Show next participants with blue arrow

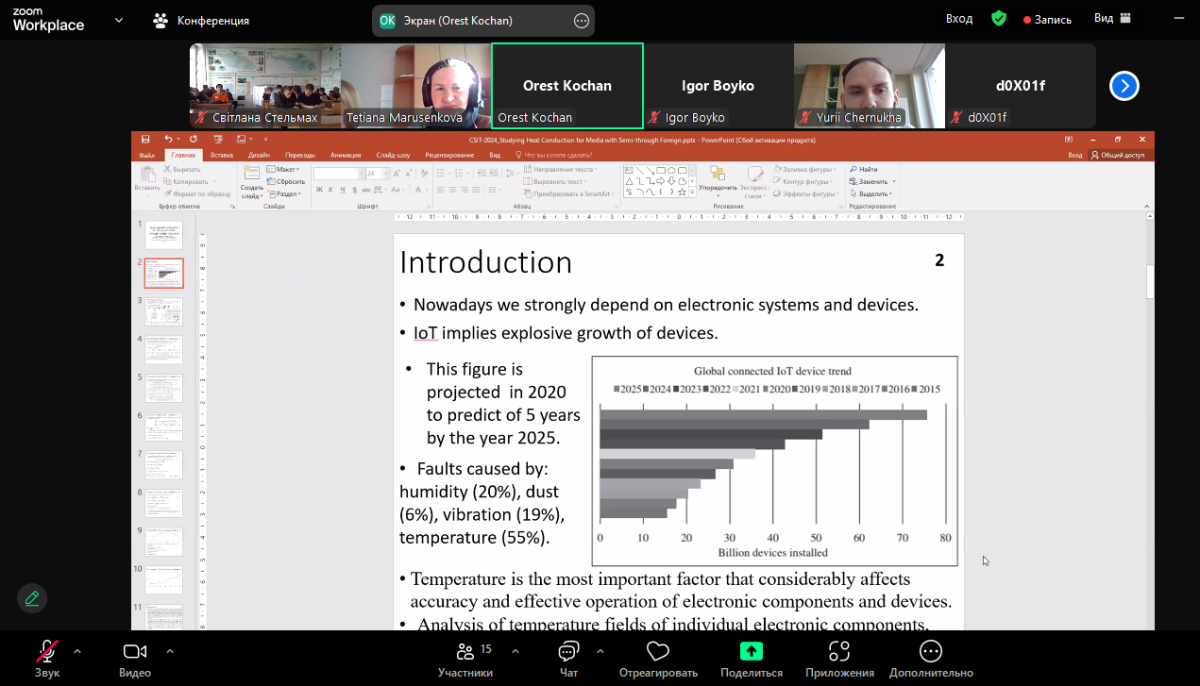tap(1124, 86)
